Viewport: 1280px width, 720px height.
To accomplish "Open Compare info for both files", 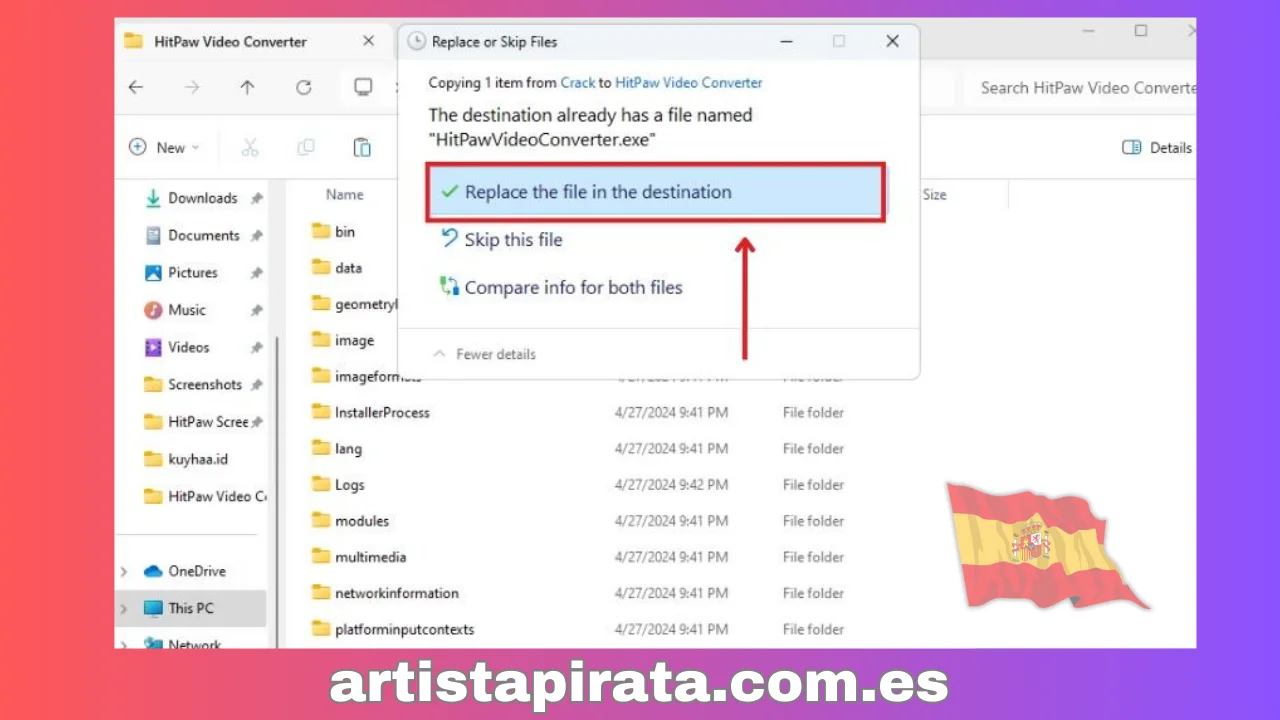I will point(561,288).
